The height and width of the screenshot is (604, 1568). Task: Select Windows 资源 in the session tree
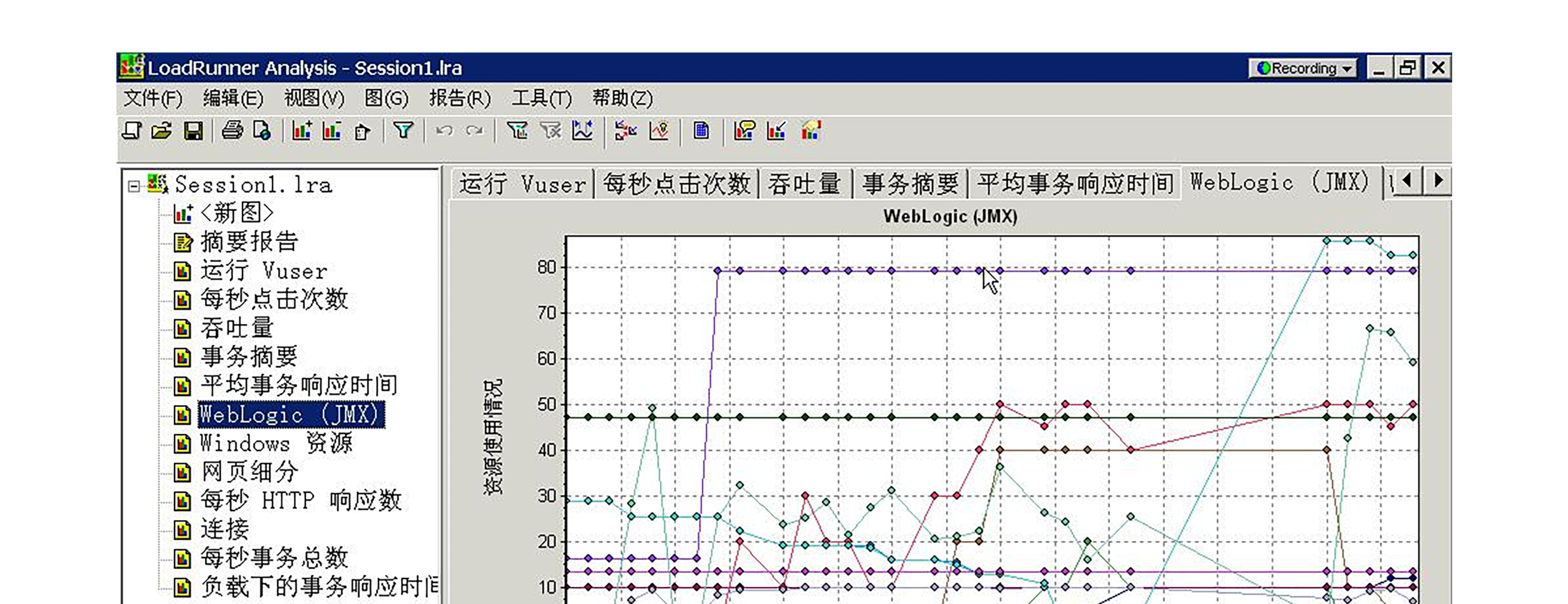[x=276, y=443]
